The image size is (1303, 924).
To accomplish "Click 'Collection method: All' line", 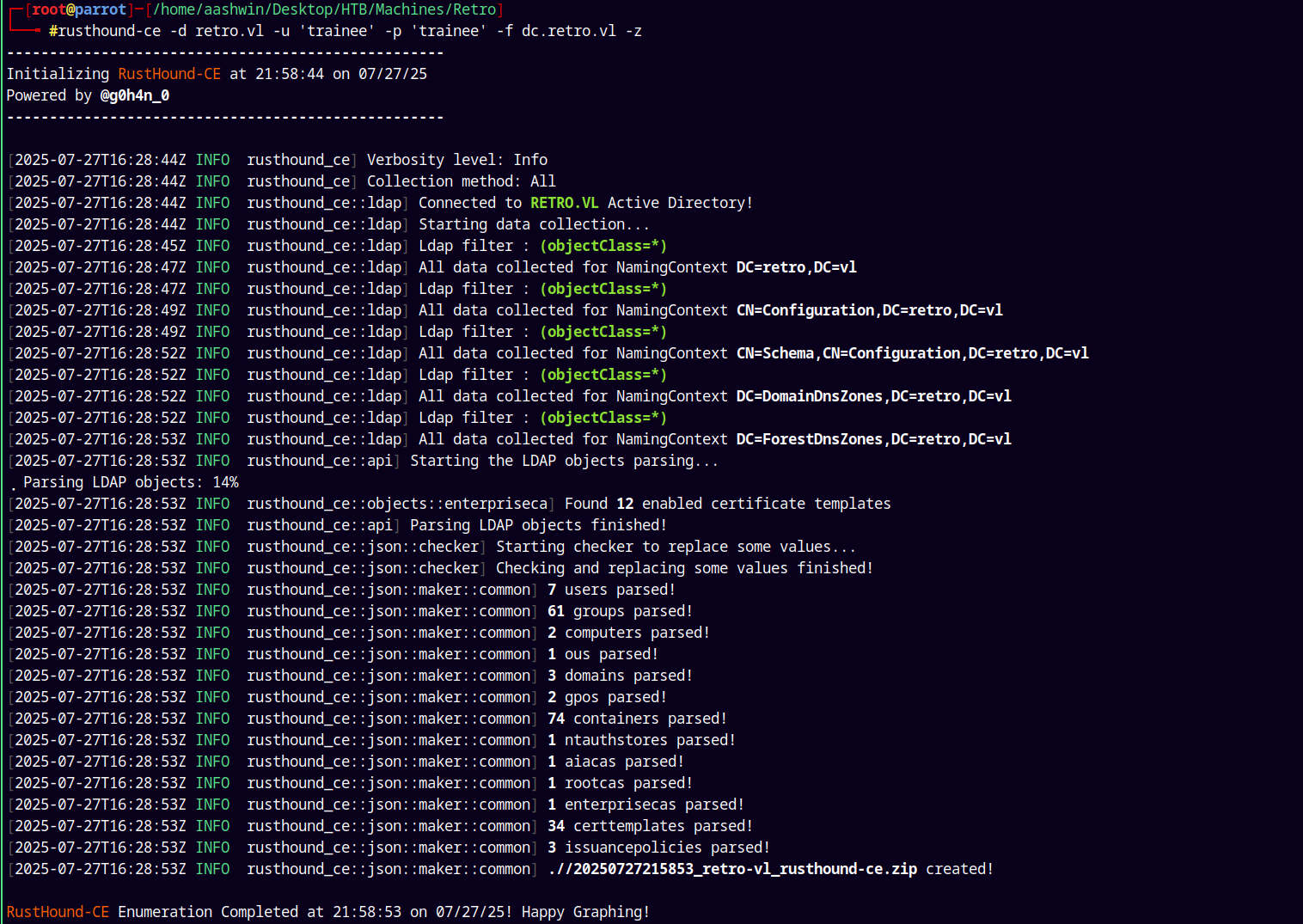I will (x=462, y=181).
